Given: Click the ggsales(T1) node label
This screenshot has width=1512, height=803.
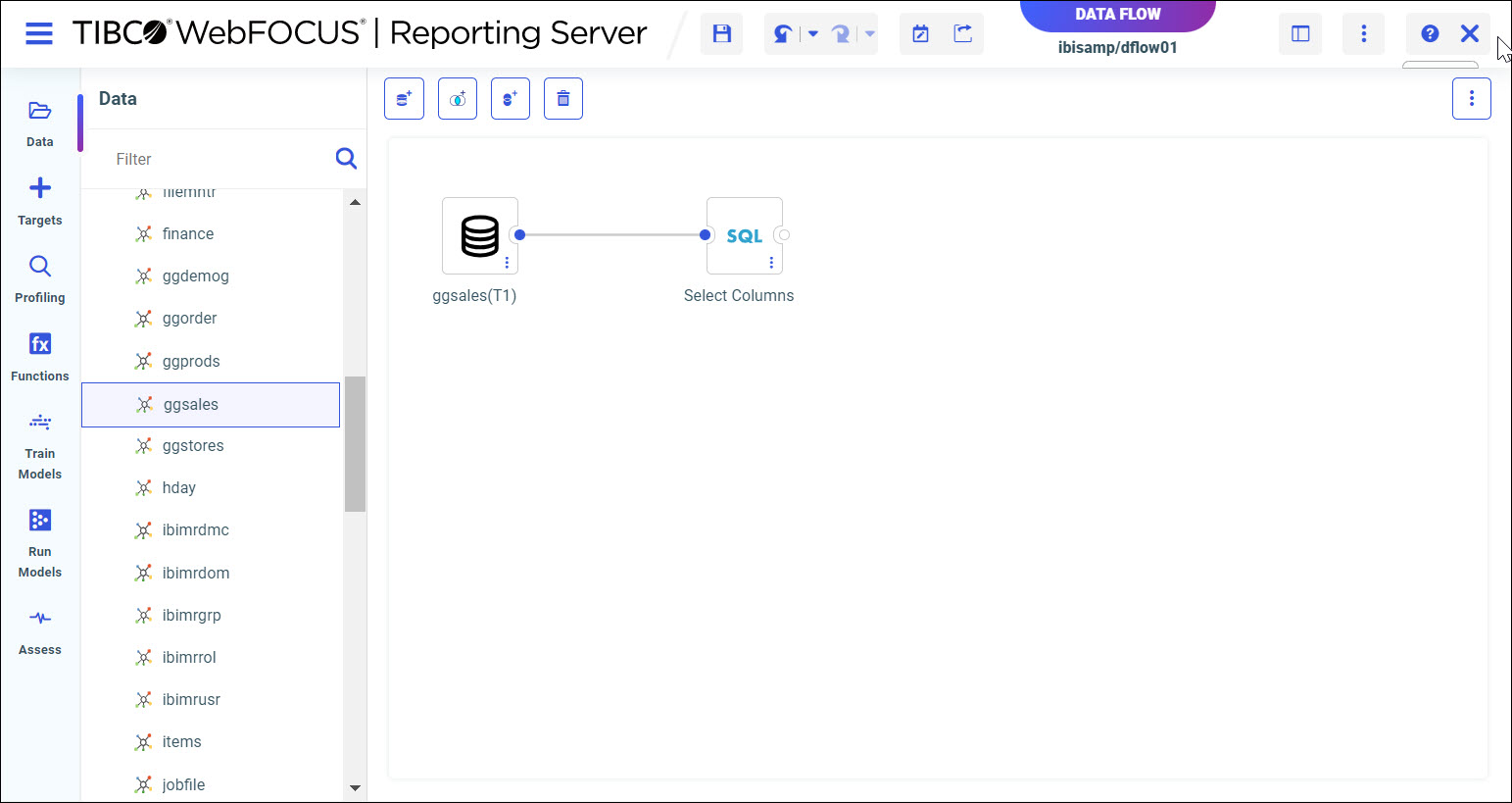Looking at the screenshot, I should point(474,296).
